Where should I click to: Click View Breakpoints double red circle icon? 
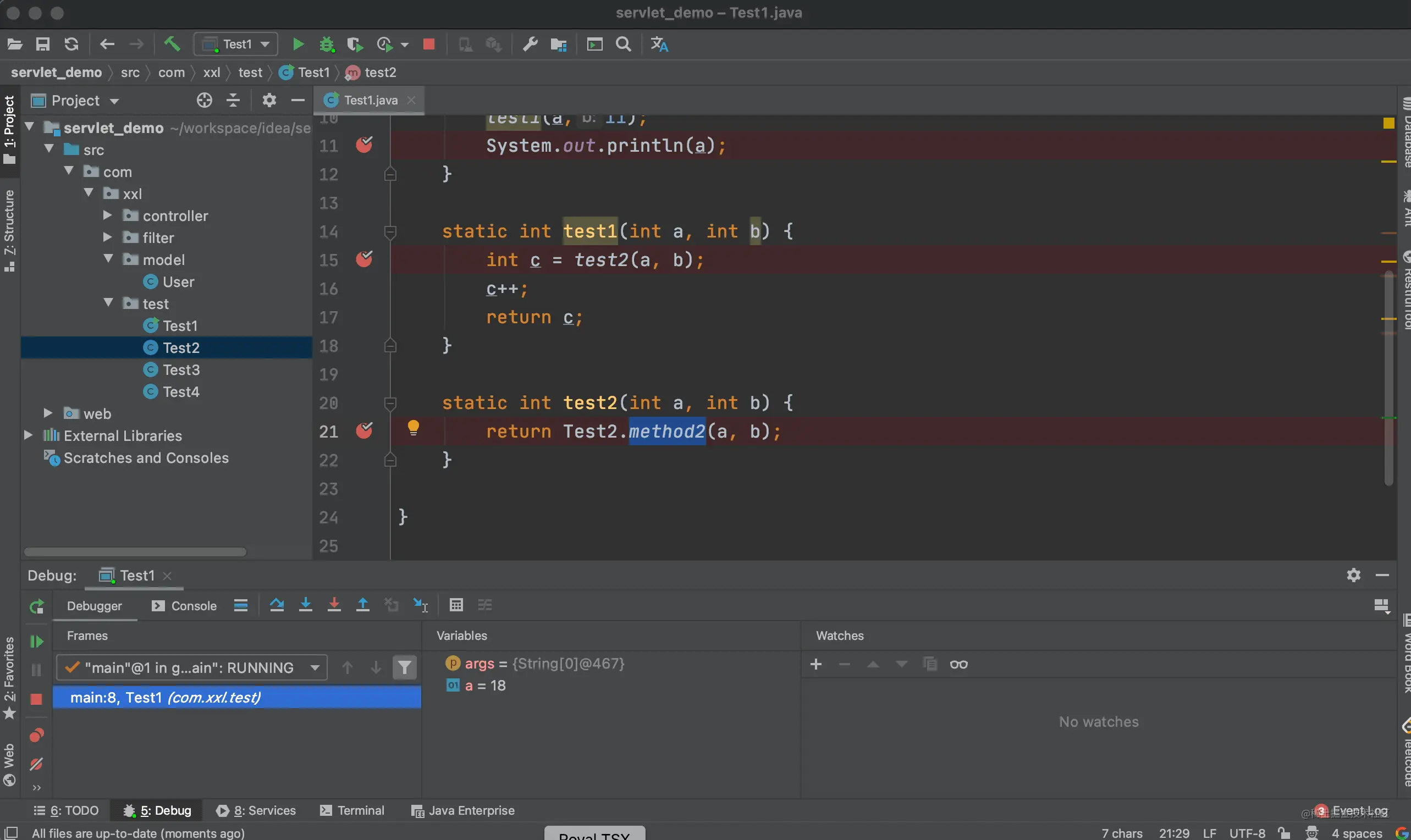(x=36, y=734)
